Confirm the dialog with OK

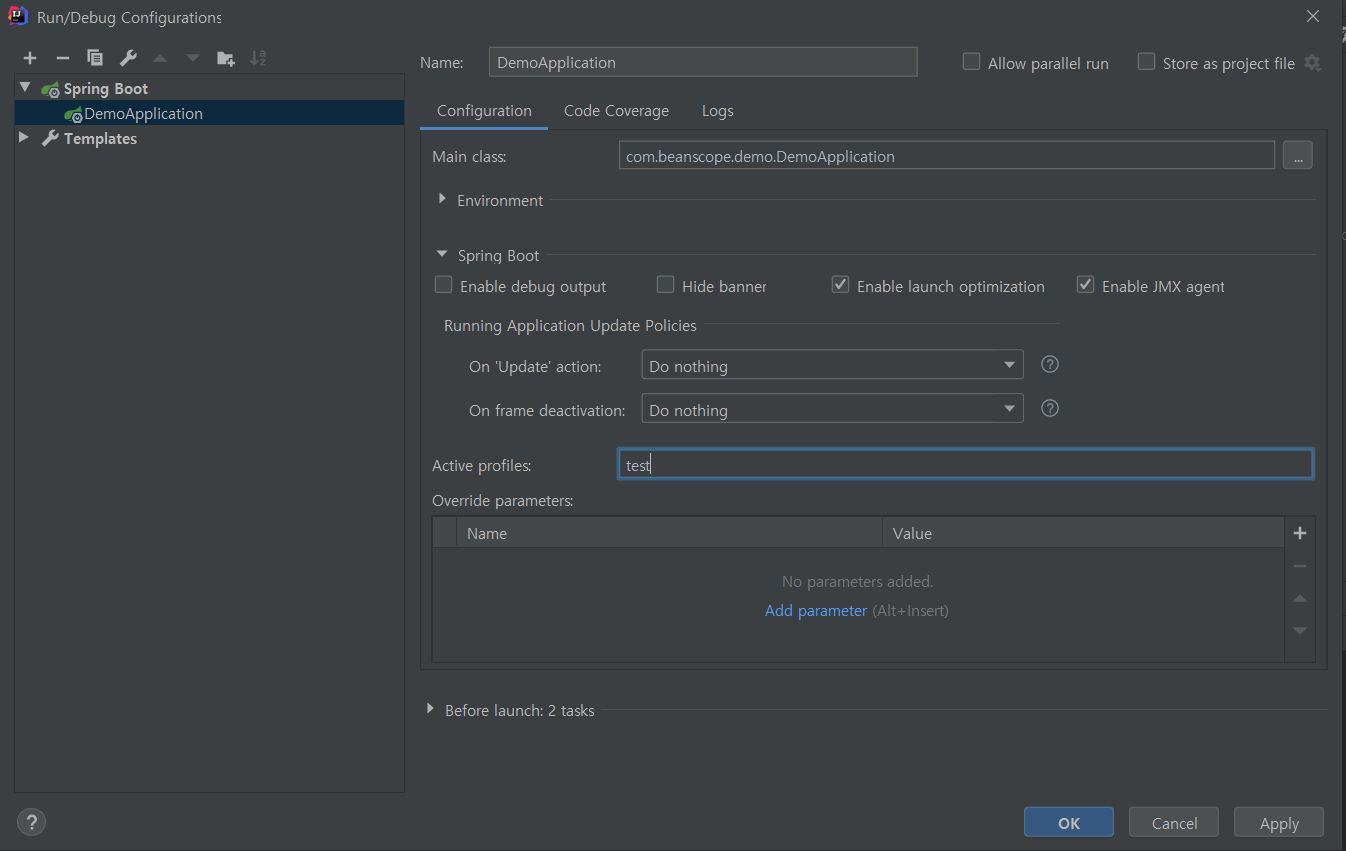1069,823
